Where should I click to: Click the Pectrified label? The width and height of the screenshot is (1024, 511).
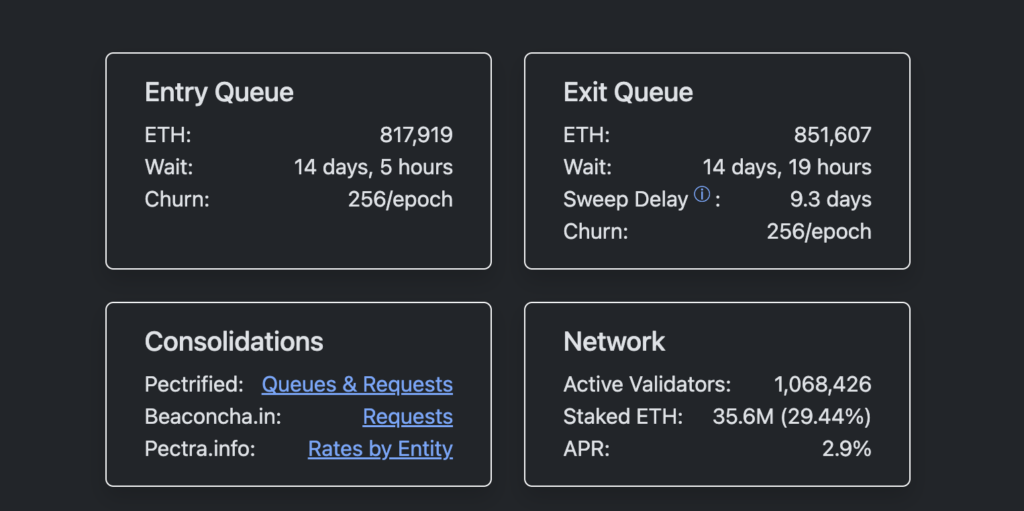(x=194, y=385)
